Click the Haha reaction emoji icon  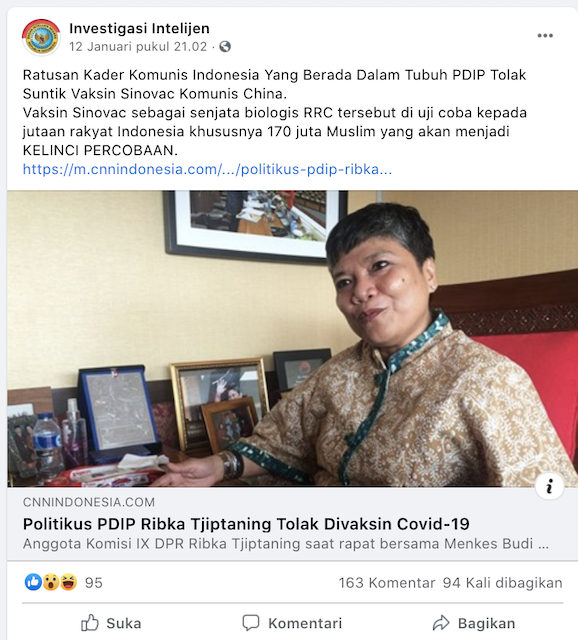click(x=68, y=582)
